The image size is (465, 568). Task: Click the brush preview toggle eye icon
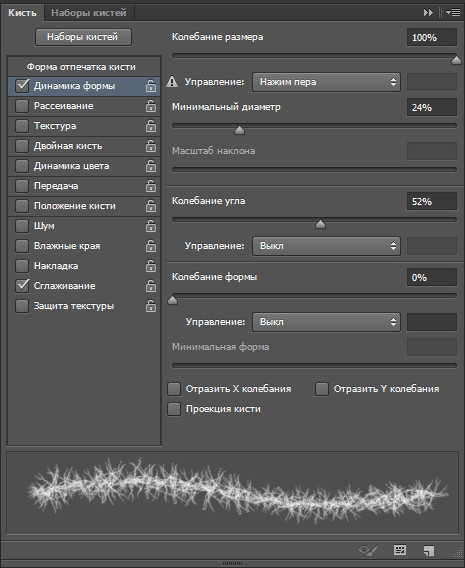pos(368,551)
